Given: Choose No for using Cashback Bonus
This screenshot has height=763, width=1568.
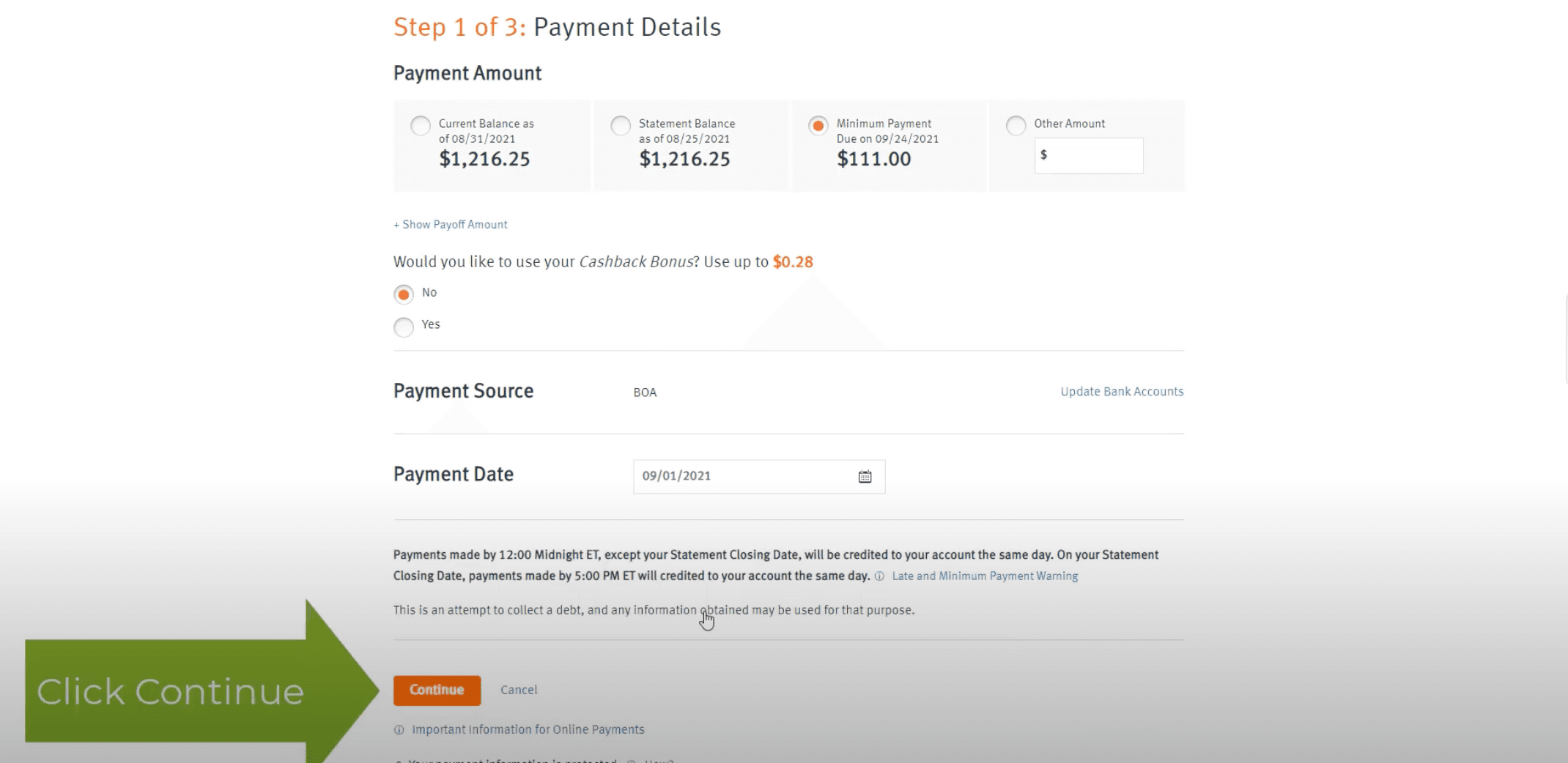Looking at the screenshot, I should (x=404, y=294).
